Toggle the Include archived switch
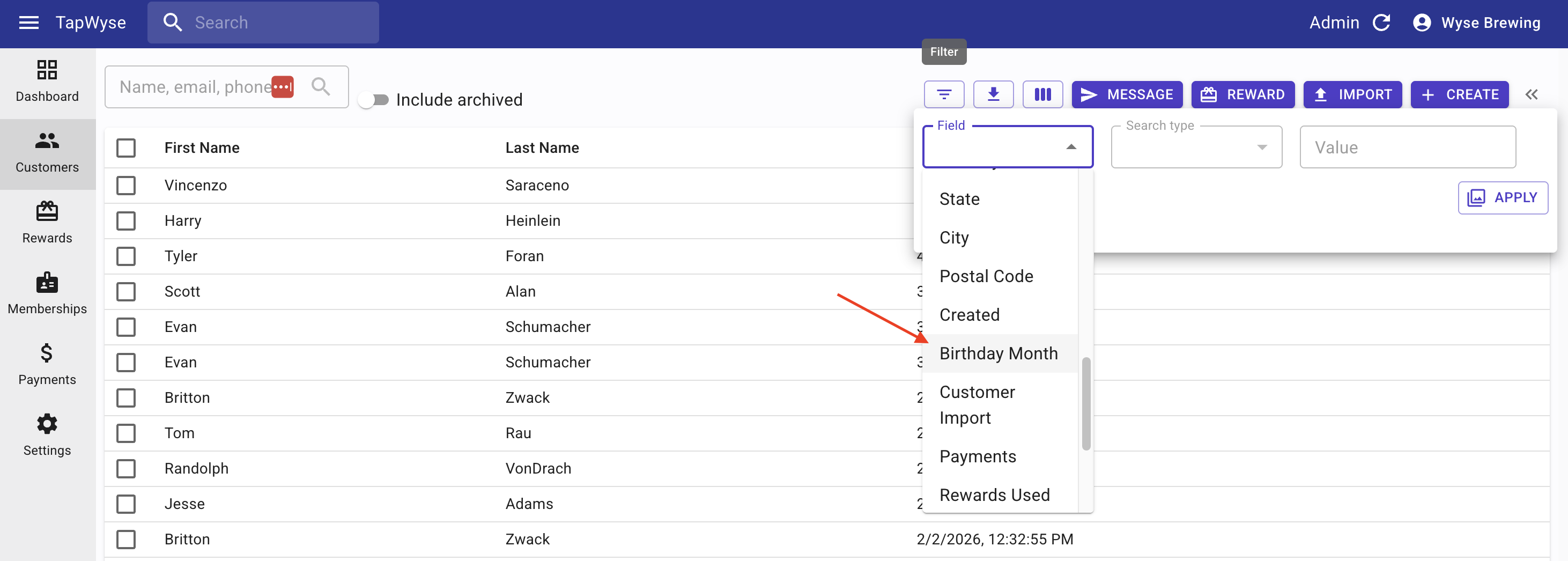 tap(374, 100)
